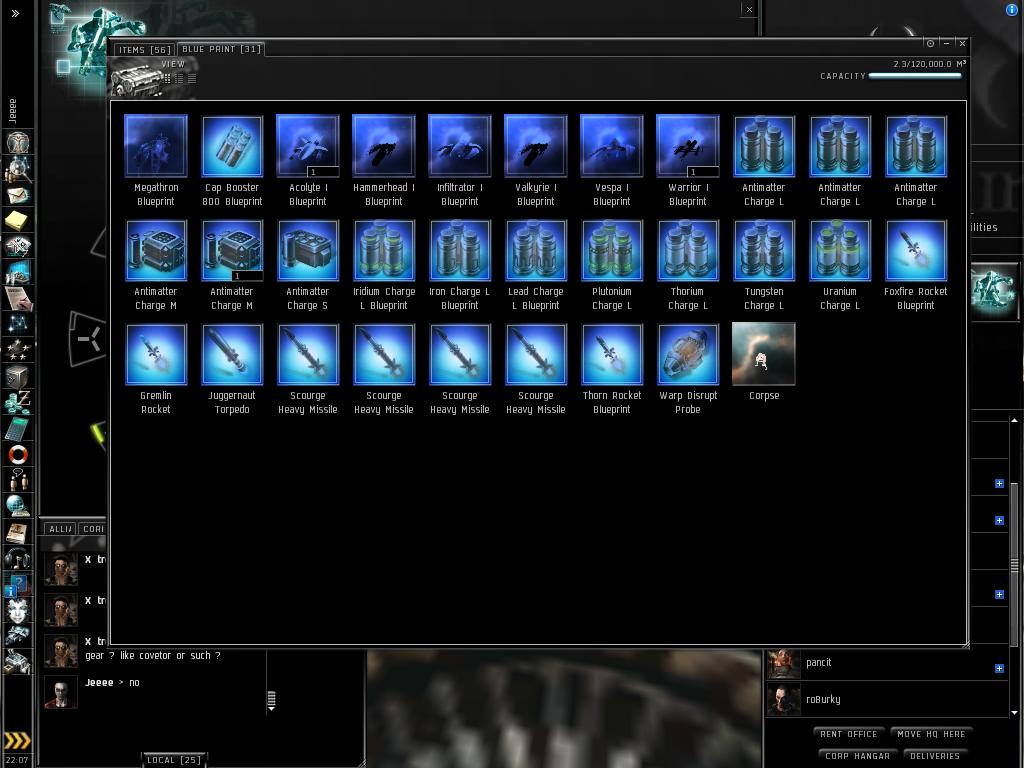Select the Tungsten Charge L item

(x=763, y=264)
